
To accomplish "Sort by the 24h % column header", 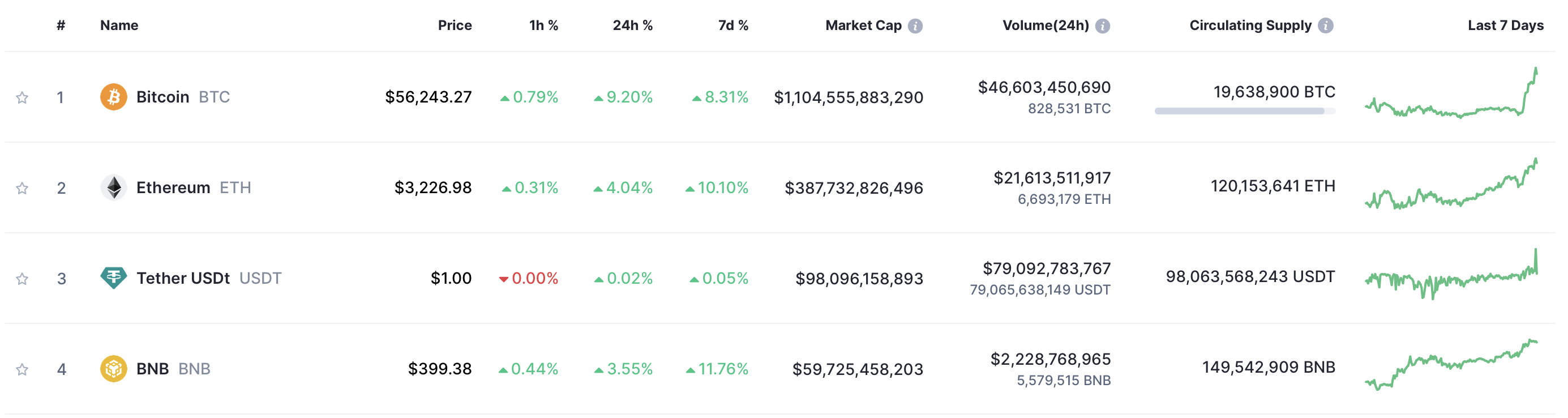I will [x=632, y=25].
